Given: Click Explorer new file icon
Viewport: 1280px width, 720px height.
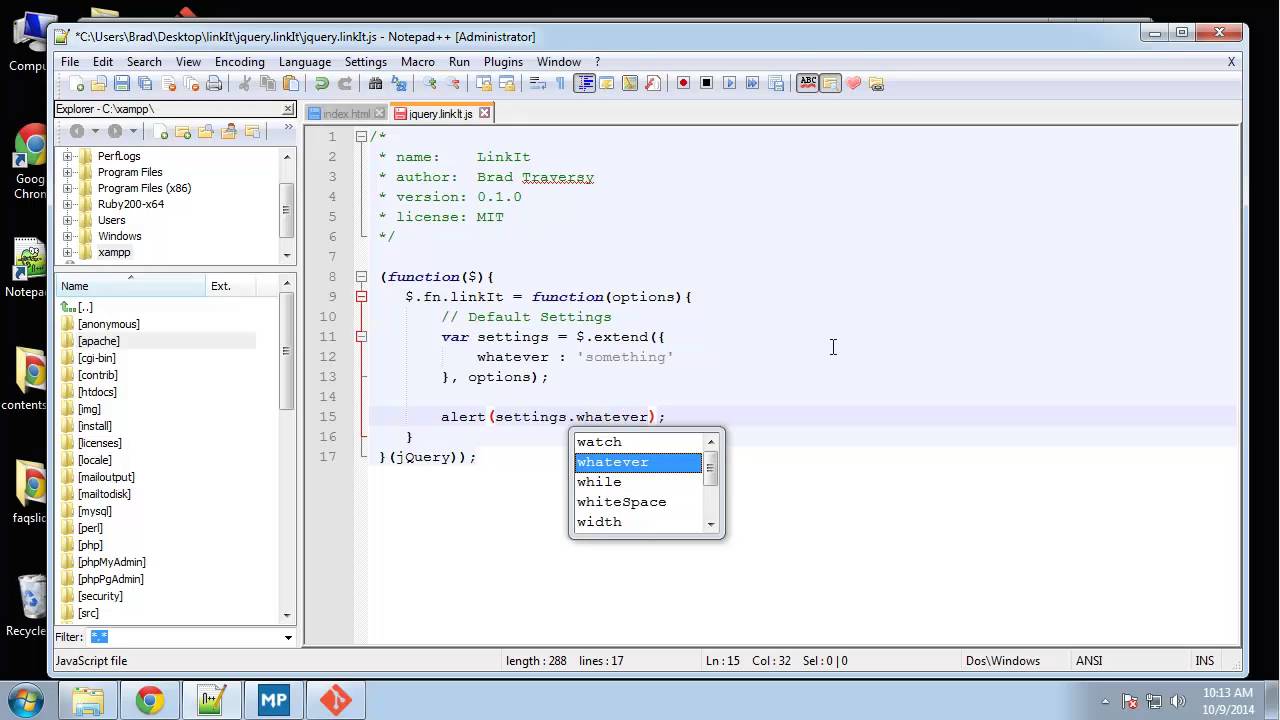Looking at the screenshot, I should (x=161, y=131).
